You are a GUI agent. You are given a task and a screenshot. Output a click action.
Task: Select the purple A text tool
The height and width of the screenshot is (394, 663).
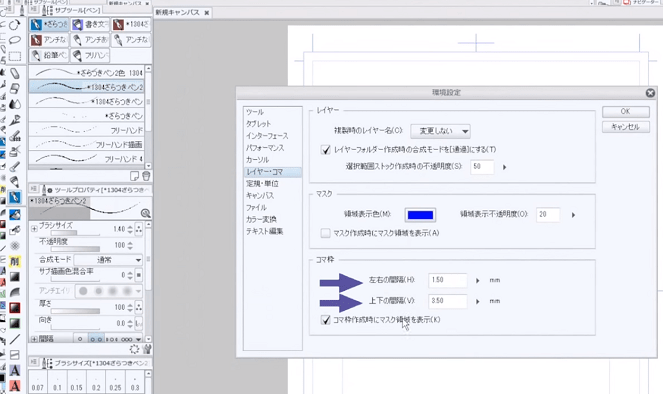tap(15, 371)
